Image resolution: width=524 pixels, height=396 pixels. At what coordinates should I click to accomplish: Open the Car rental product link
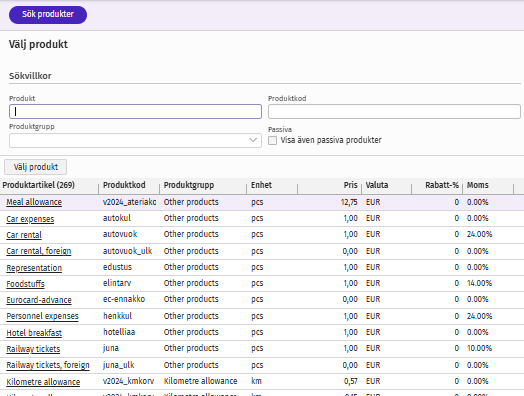(24, 235)
